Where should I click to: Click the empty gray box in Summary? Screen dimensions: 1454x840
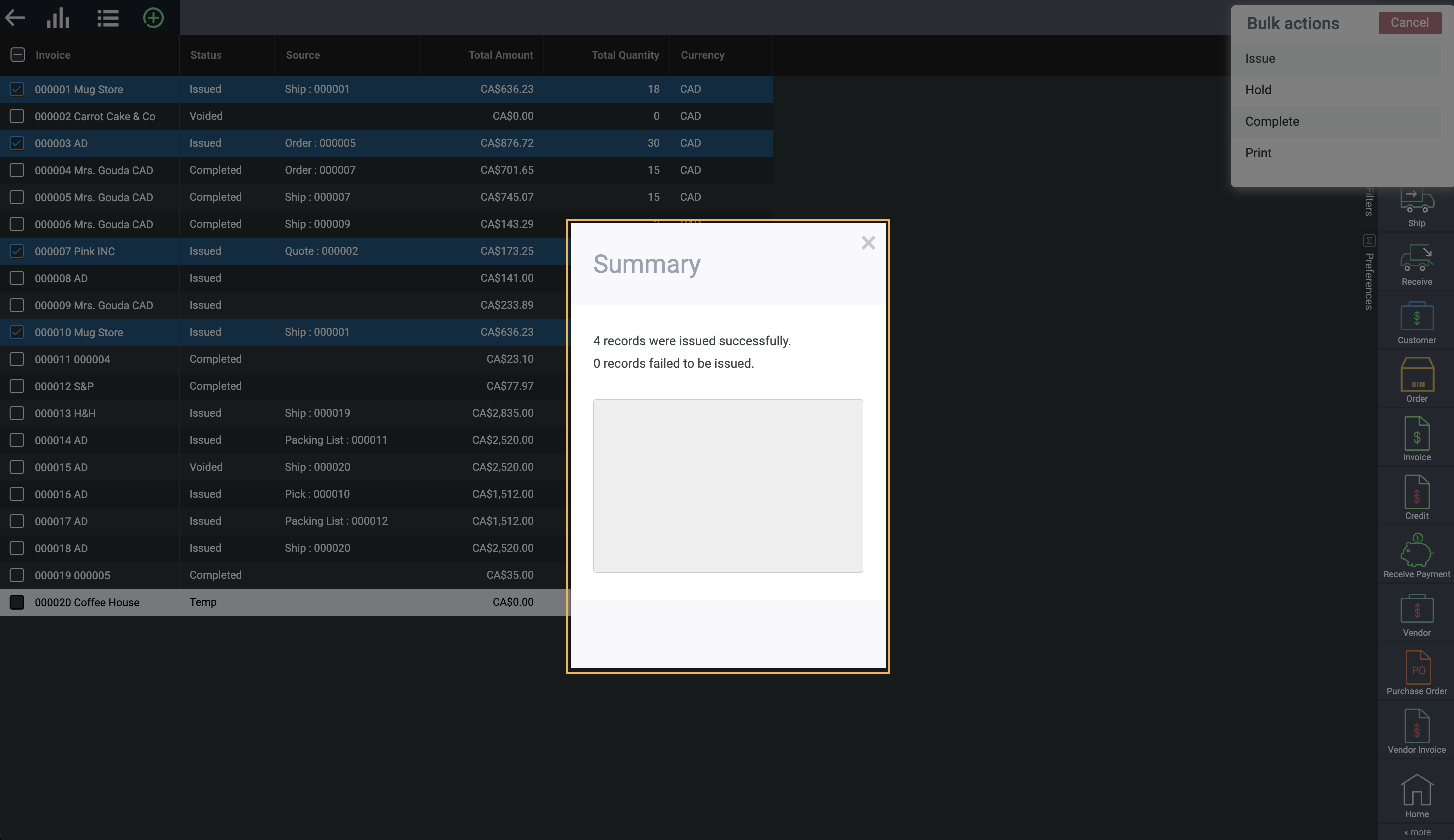pos(728,486)
